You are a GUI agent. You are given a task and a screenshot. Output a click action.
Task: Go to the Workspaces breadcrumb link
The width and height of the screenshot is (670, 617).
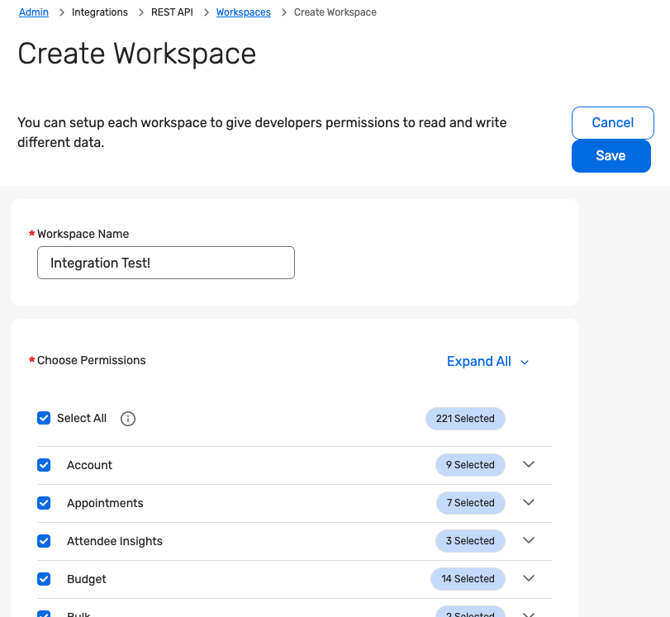click(243, 12)
